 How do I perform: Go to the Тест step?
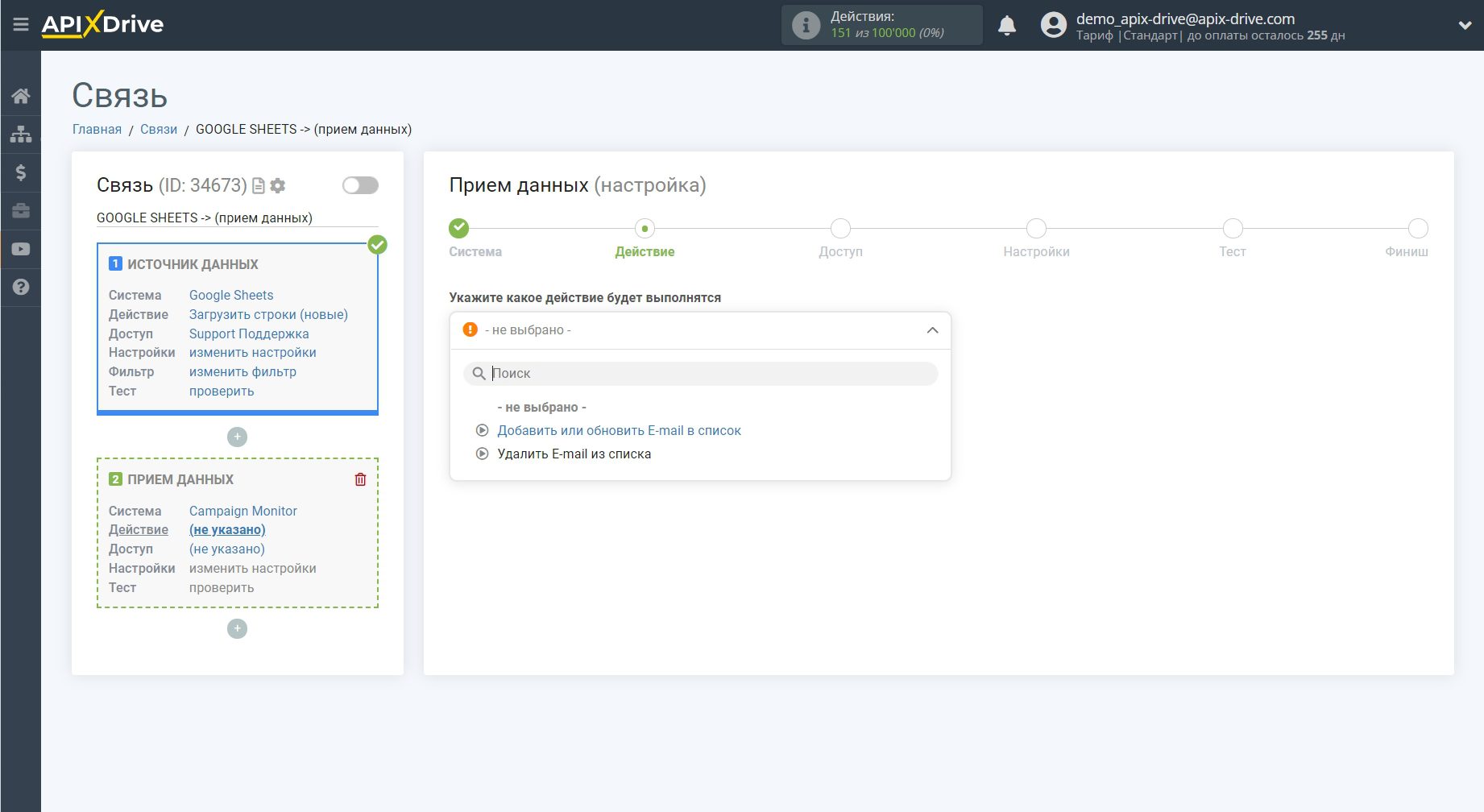[x=1233, y=229]
